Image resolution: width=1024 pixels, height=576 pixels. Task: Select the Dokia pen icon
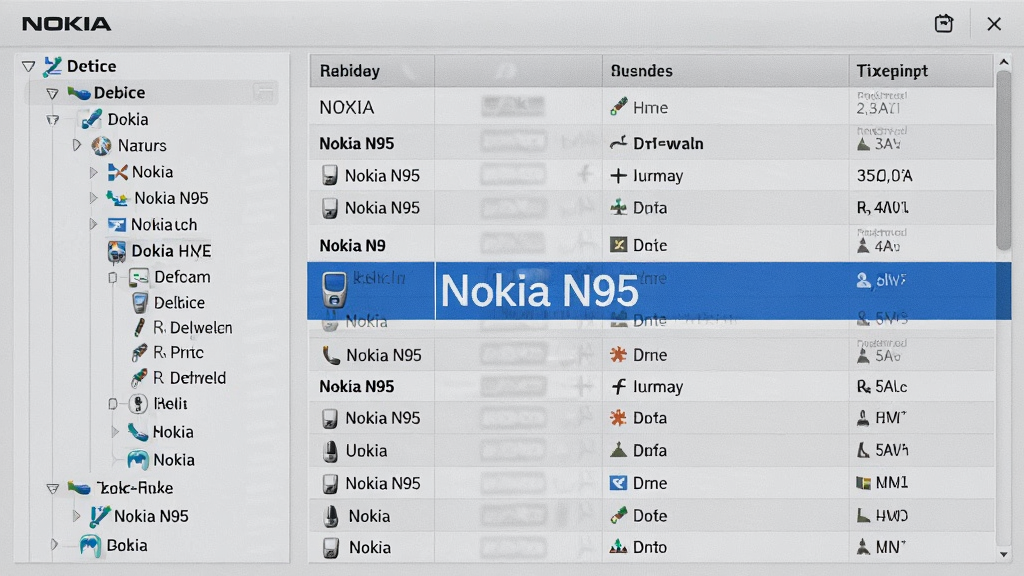tap(91, 120)
